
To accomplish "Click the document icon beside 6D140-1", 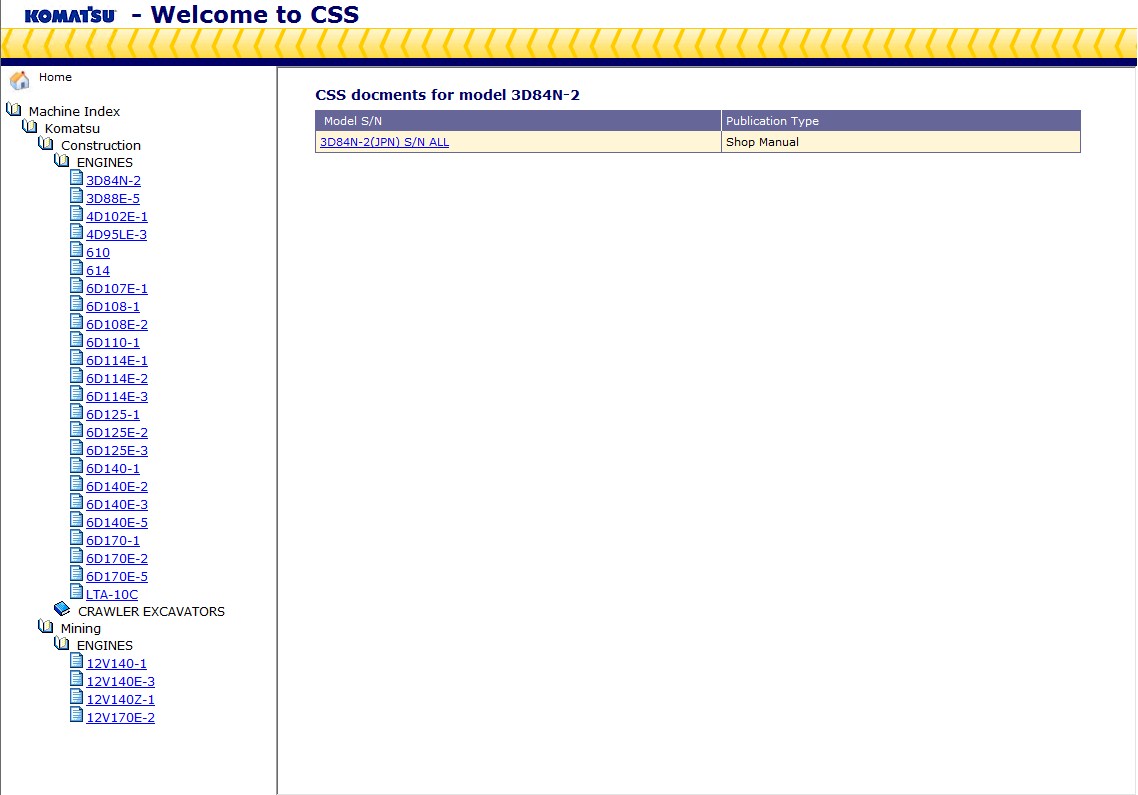I will click(x=76, y=465).
